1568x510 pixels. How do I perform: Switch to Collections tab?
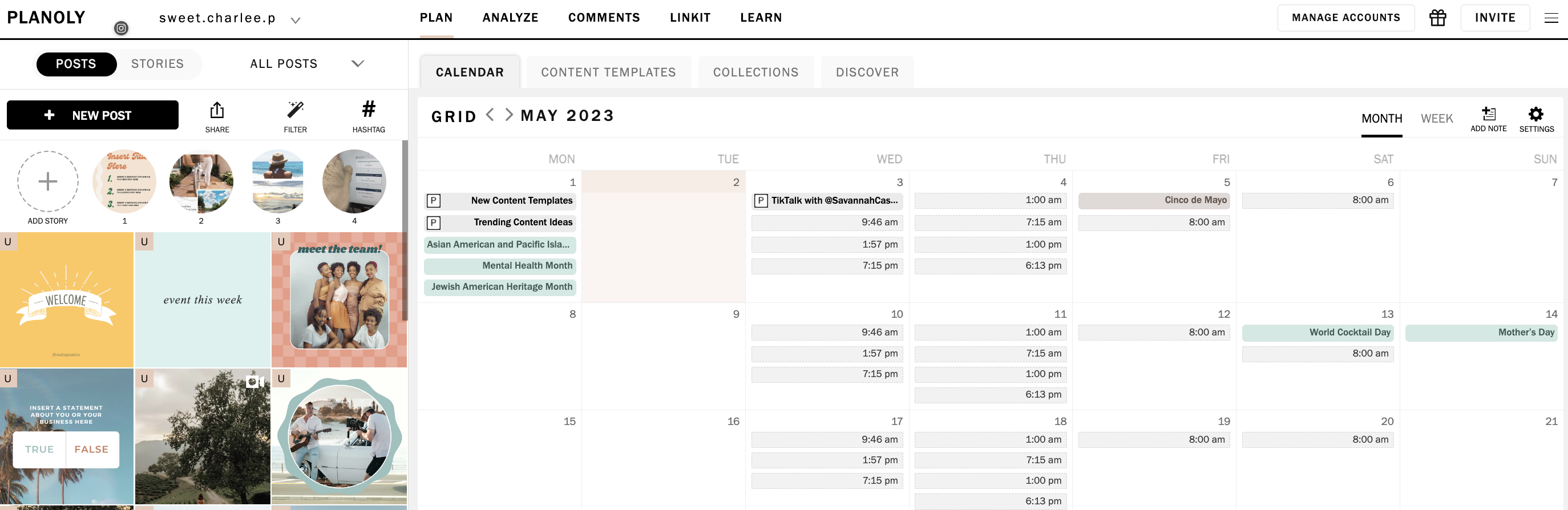(x=755, y=72)
